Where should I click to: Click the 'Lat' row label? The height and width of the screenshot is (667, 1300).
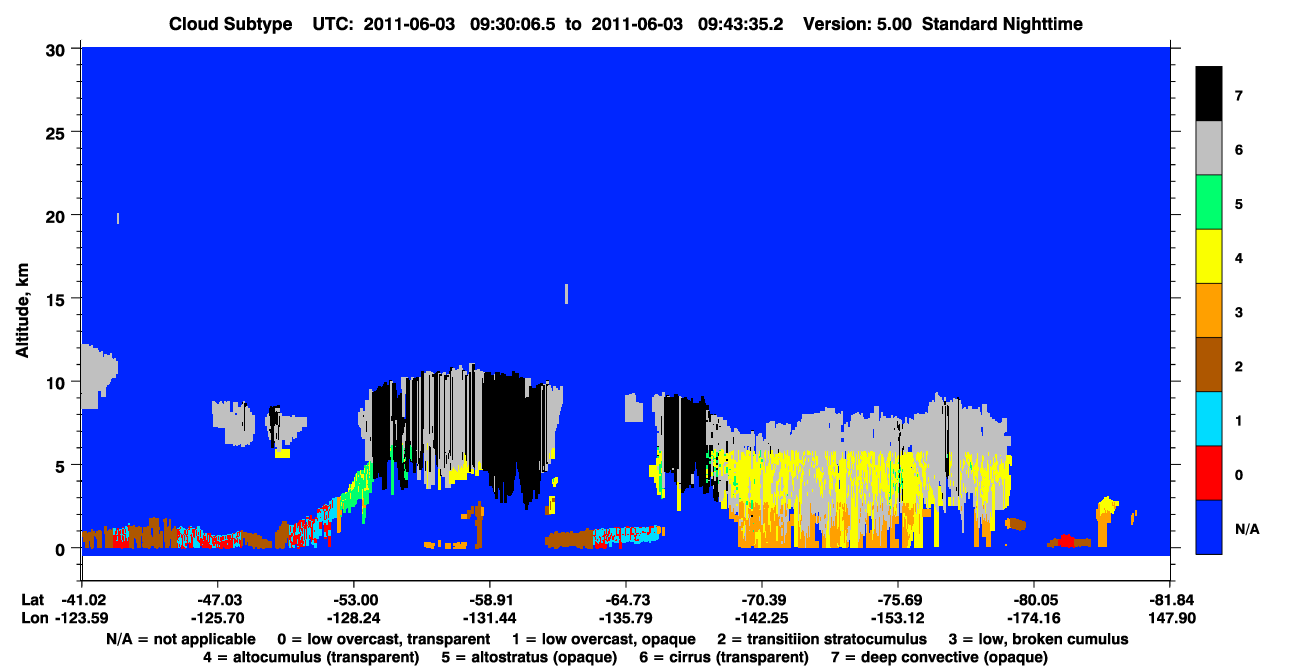31,599
